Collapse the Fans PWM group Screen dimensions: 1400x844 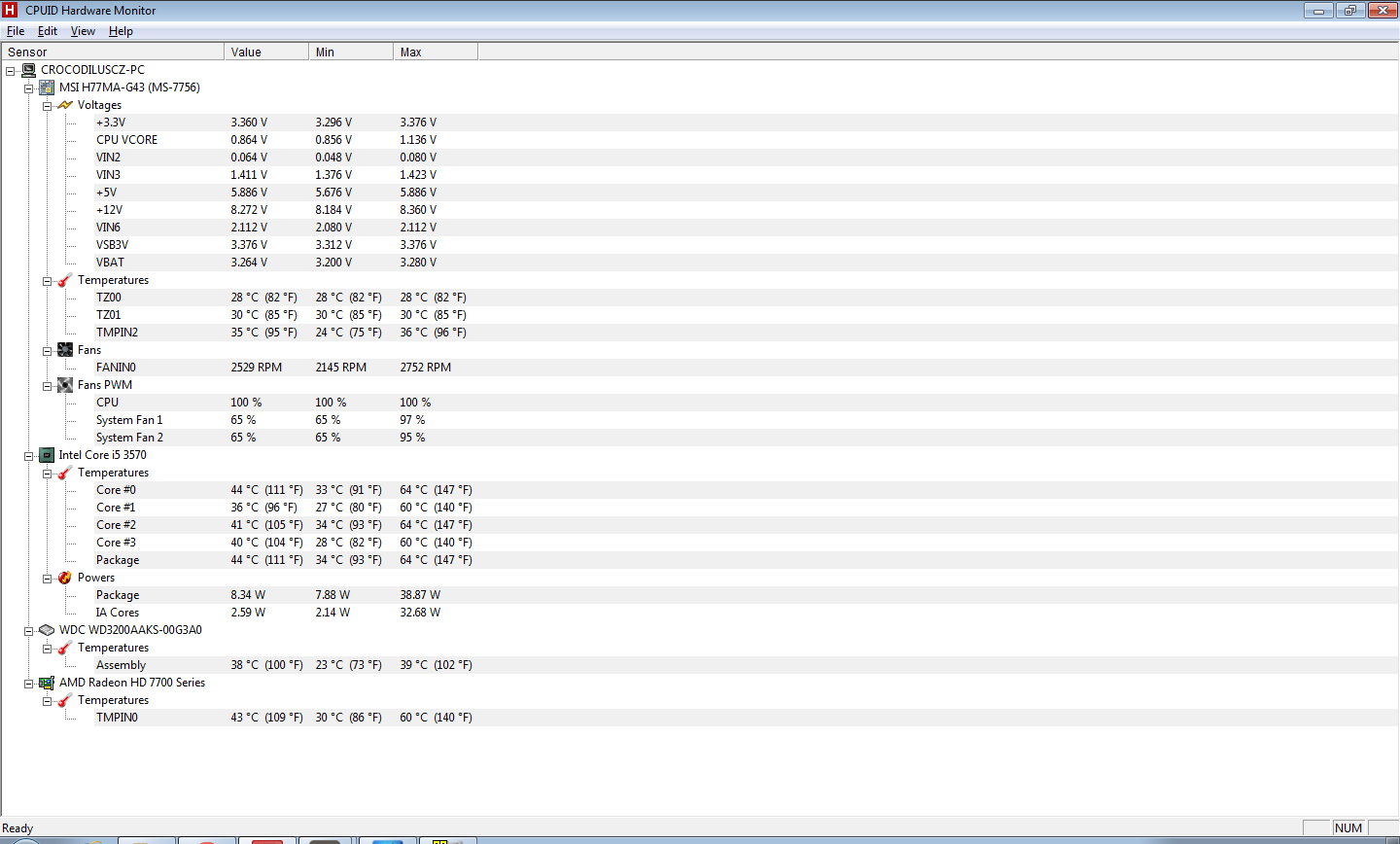click(47, 386)
